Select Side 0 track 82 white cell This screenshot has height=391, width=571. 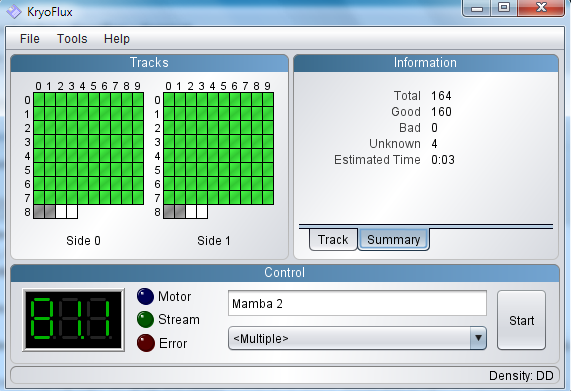[61, 212]
